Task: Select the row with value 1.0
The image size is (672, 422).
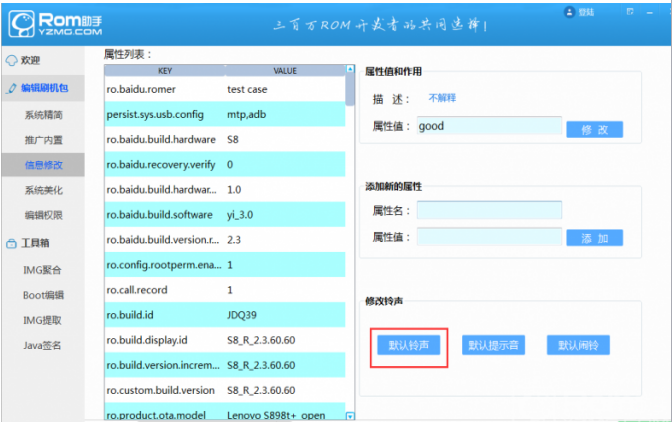Action: [225, 189]
